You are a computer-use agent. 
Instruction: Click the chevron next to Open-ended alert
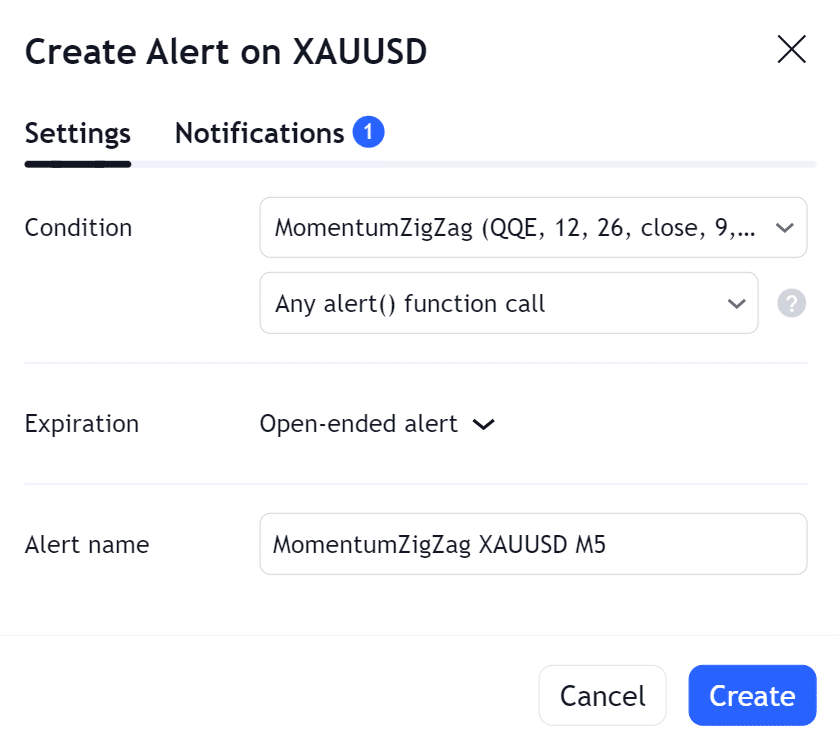point(484,425)
